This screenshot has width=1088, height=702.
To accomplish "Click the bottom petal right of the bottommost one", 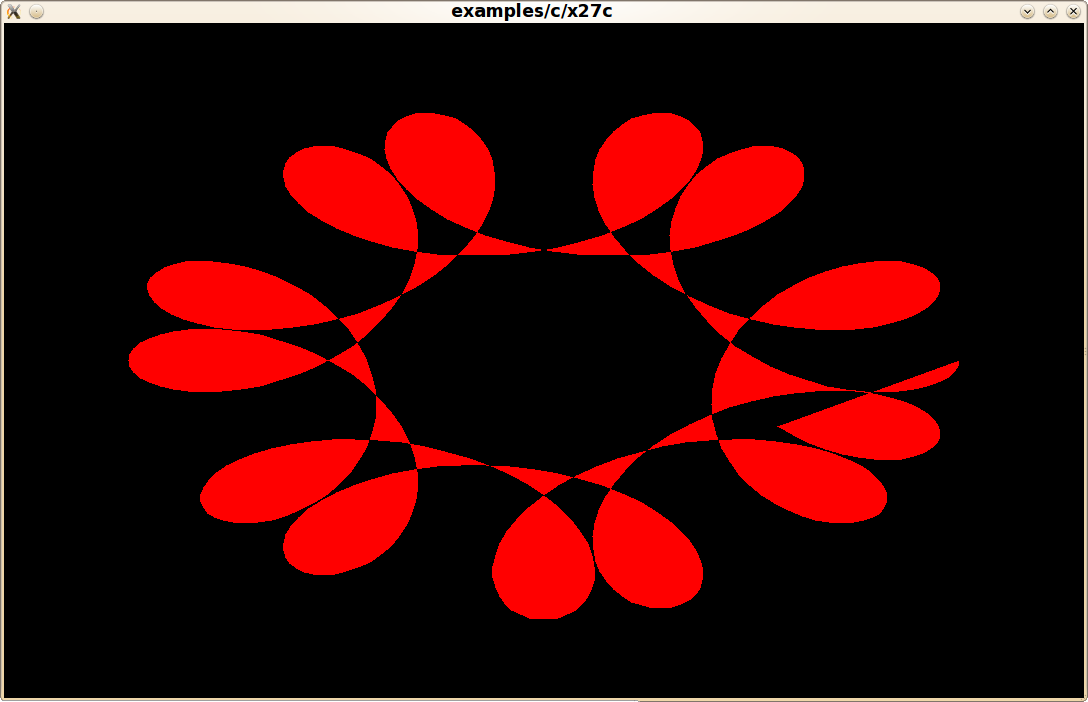I will point(645,555).
